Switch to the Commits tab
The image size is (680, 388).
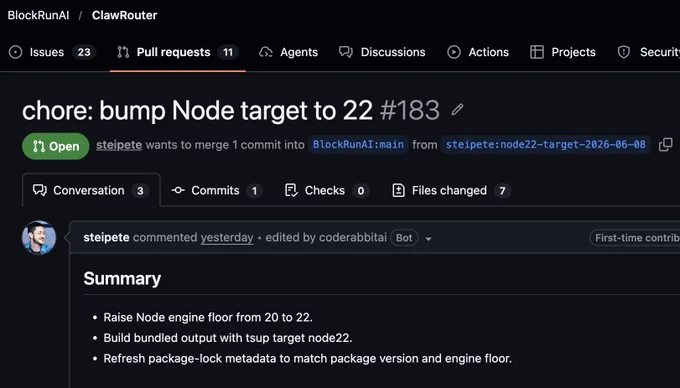216,190
